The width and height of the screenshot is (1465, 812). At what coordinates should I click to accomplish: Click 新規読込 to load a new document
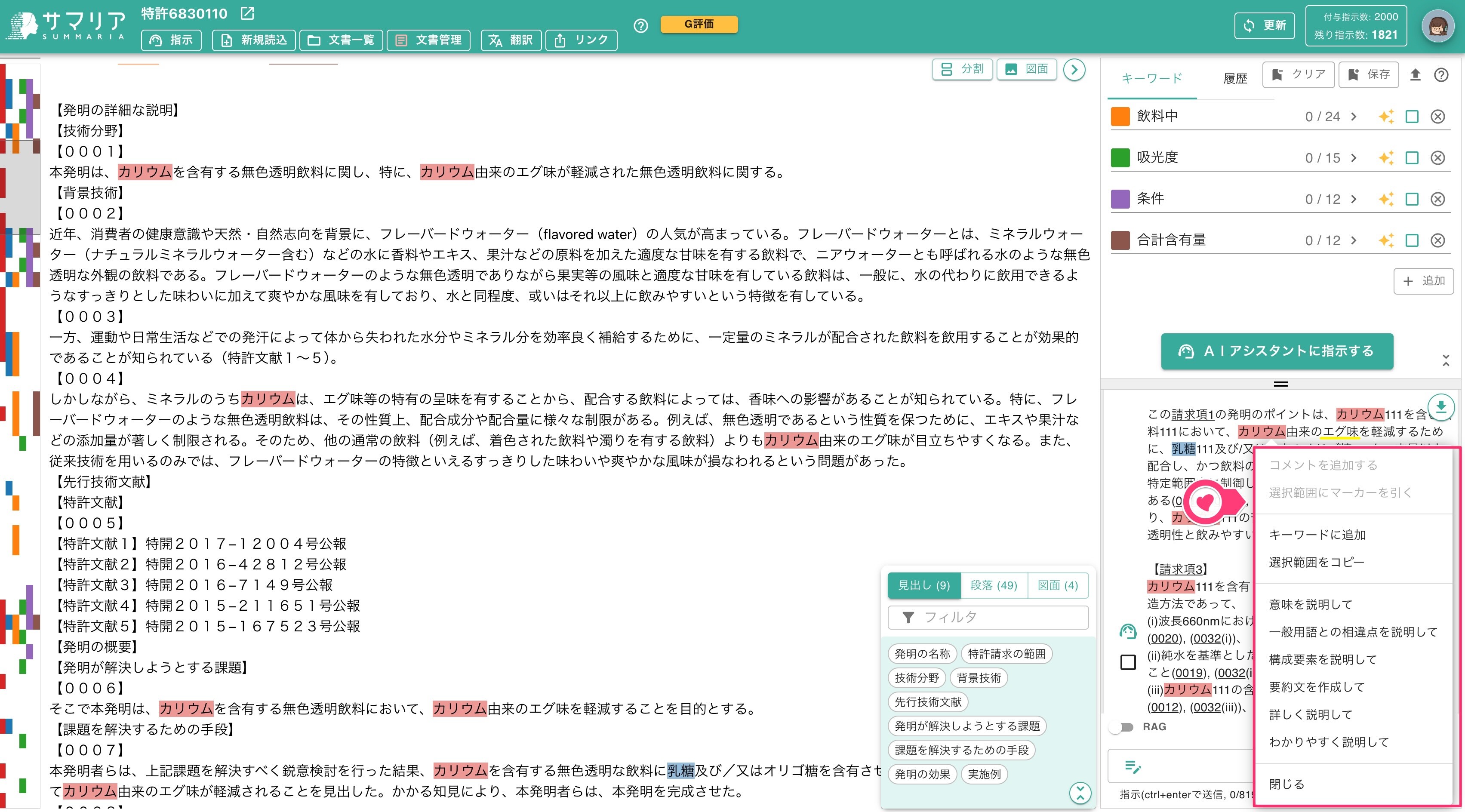254,40
